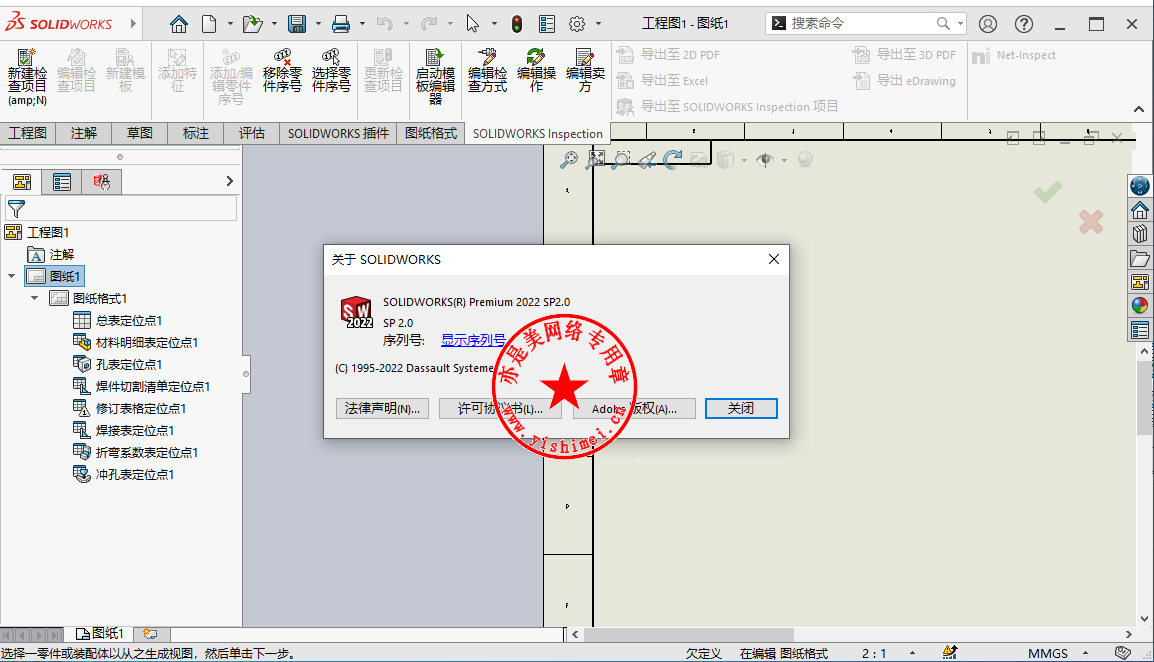Print the drawing with the printer icon
Viewport: 1154px width, 662px height.
[341, 24]
